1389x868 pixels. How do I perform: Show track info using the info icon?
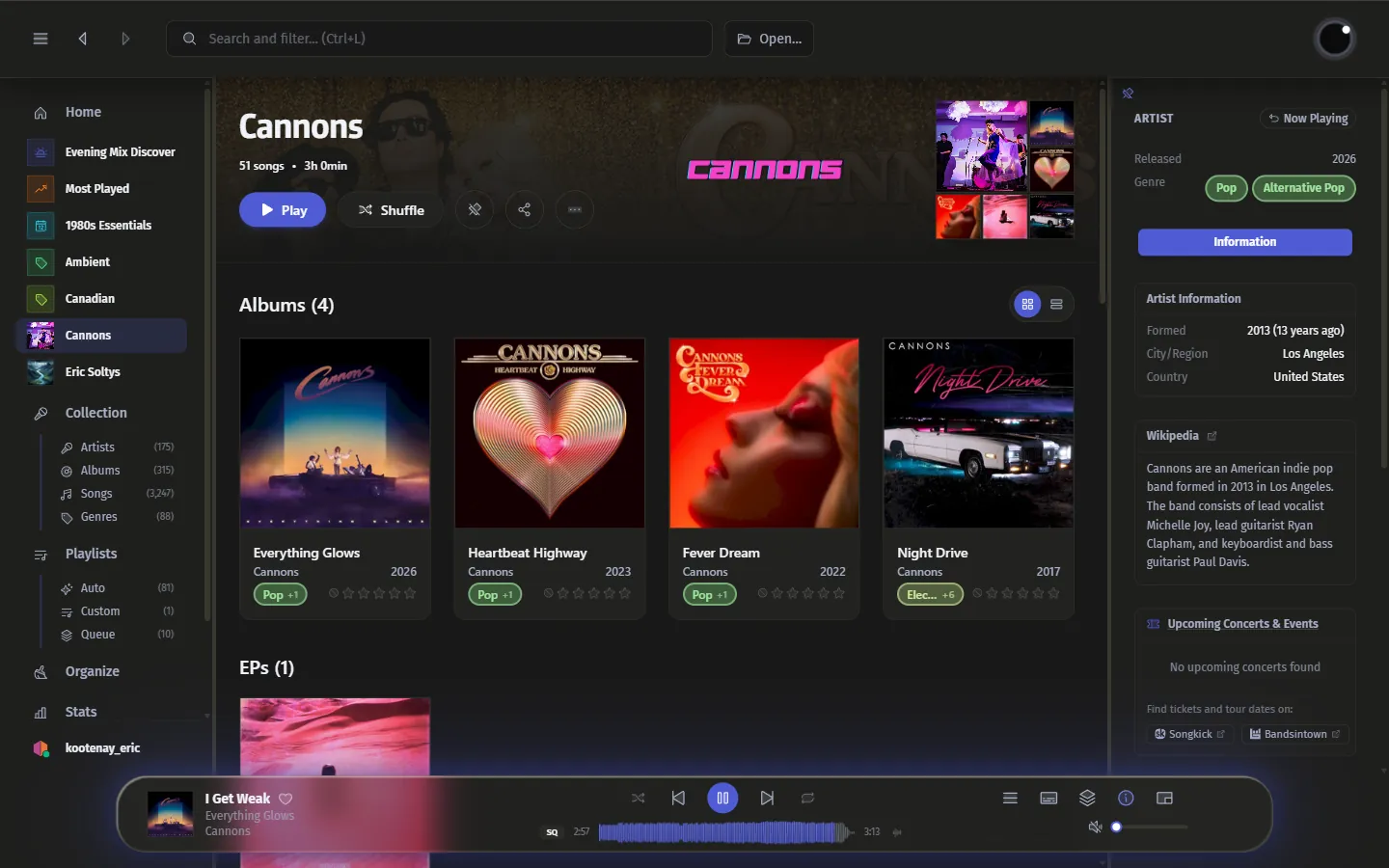[1126, 798]
